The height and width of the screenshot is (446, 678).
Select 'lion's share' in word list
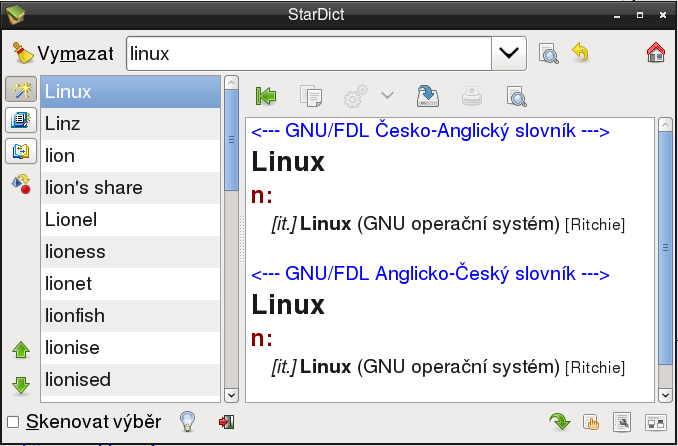pyautogui.click(x=94, y=187)
